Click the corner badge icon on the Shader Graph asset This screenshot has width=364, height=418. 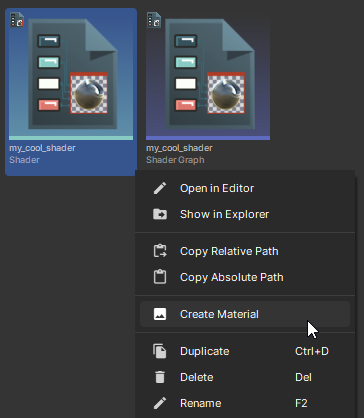coord(154,20)
